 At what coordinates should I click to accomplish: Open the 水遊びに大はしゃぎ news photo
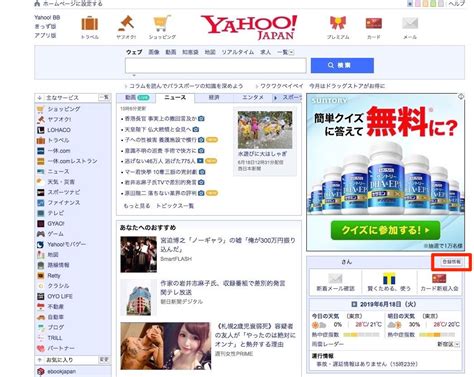(x=265, y=130)
